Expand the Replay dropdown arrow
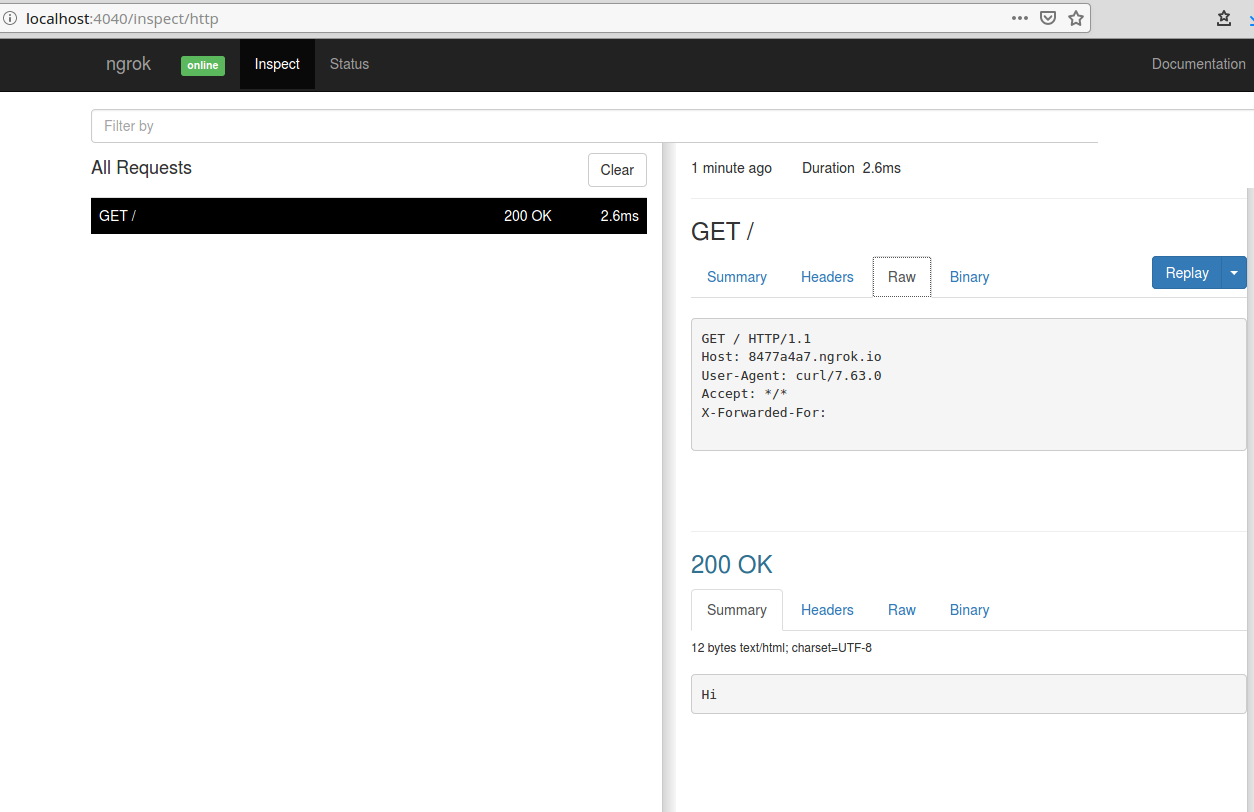This screenshot has width=1254, height=812. [x=1234, y=273]
